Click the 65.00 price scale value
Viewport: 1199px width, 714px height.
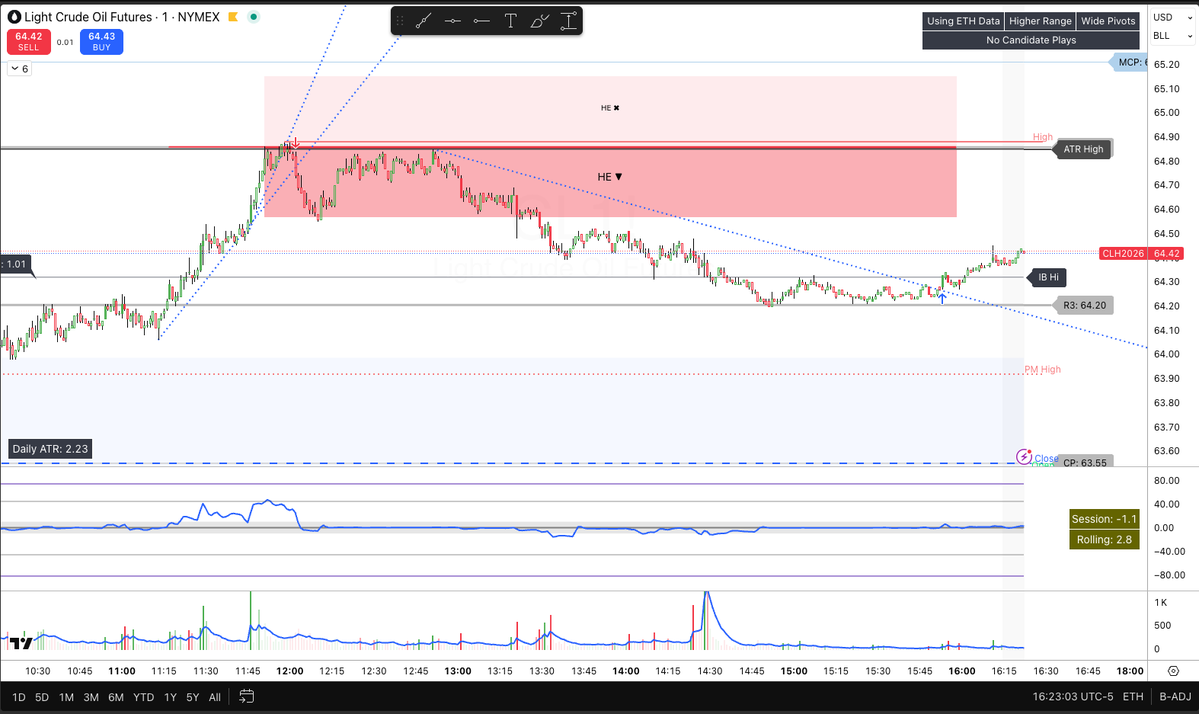1166,113
